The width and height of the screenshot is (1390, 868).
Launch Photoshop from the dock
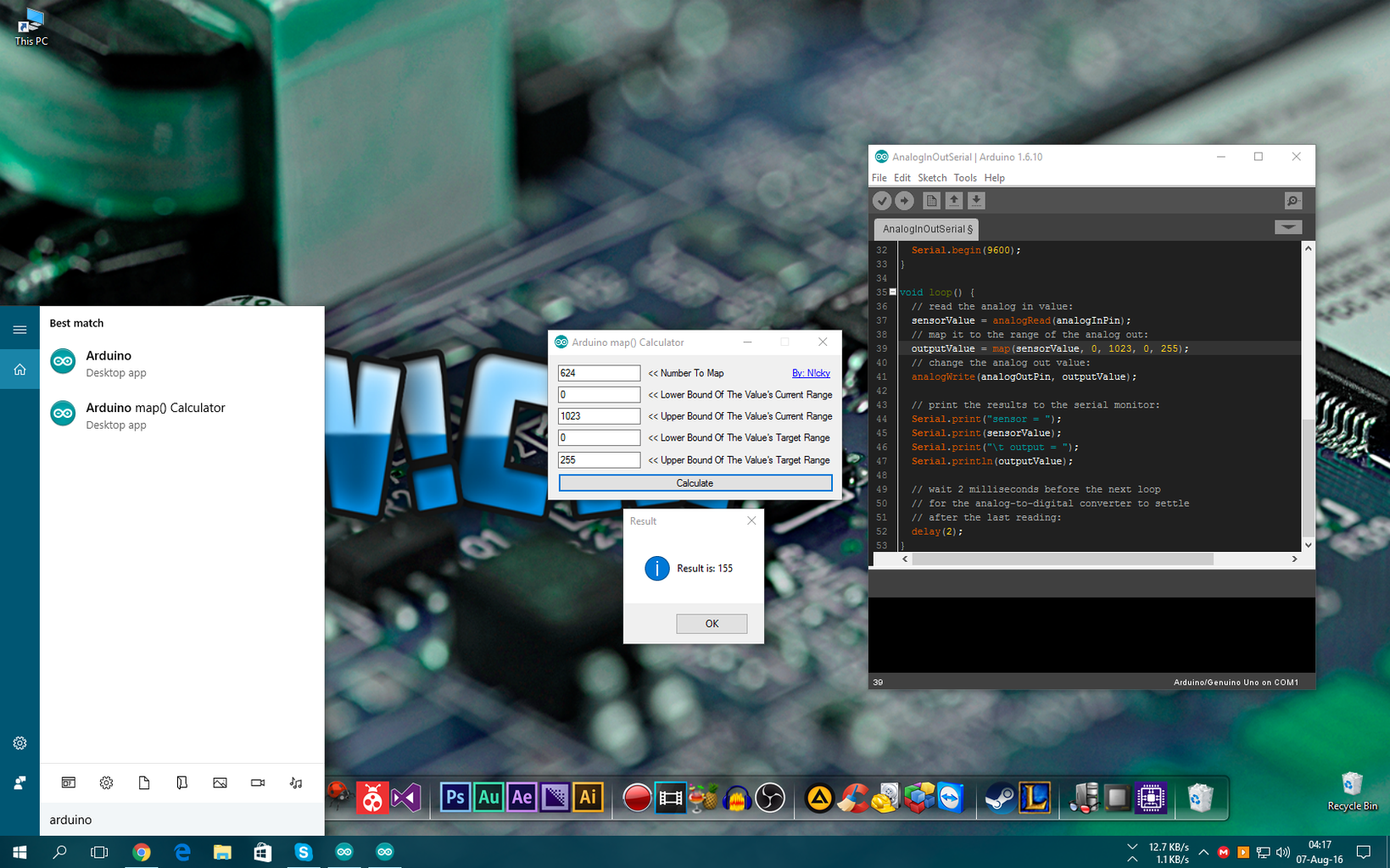455,798
